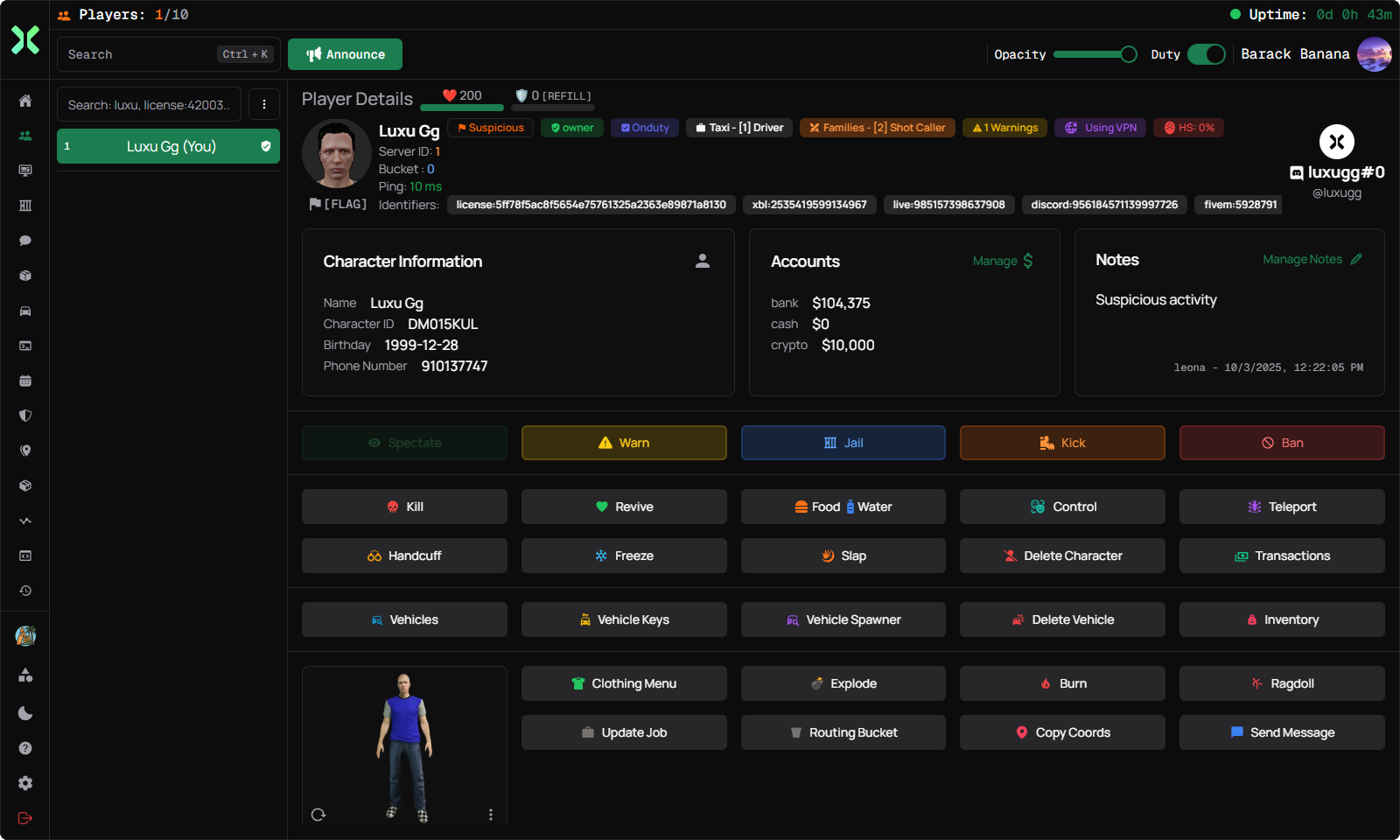
Task: Click the blue Jail button
Action: pos(843,443)
